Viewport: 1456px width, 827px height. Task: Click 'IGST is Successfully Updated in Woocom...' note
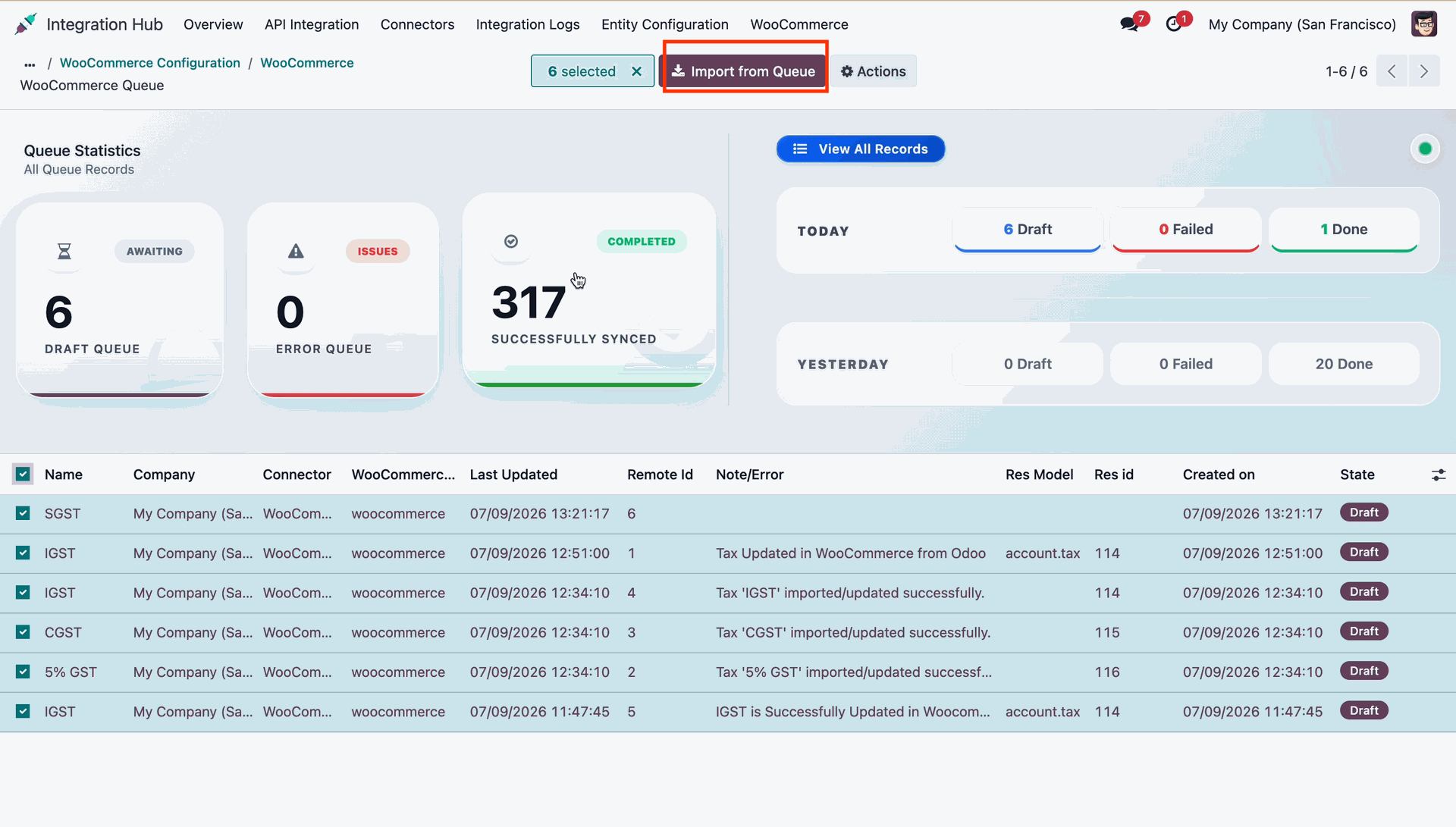(x=853, y=712)
